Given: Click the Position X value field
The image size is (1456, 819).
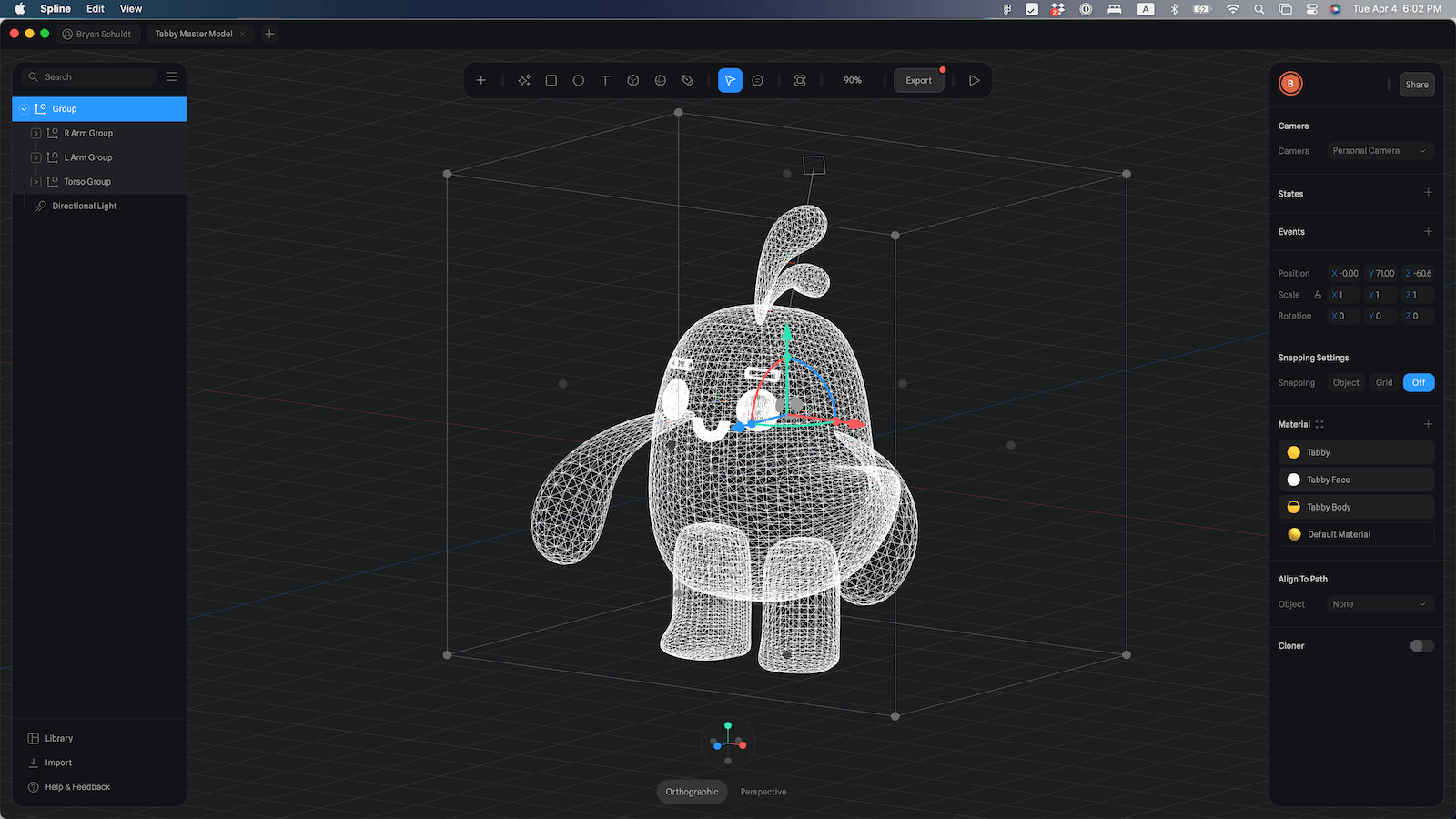Looking at the screenshot, I should pos(1345,273).
